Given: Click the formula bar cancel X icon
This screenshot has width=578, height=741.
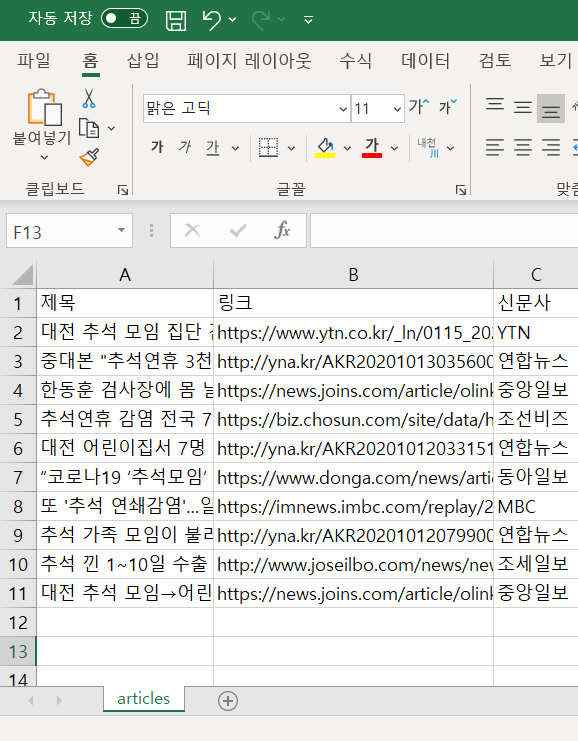Looking at the screenshot, I should pyautogui.click(x=192, y=231).
